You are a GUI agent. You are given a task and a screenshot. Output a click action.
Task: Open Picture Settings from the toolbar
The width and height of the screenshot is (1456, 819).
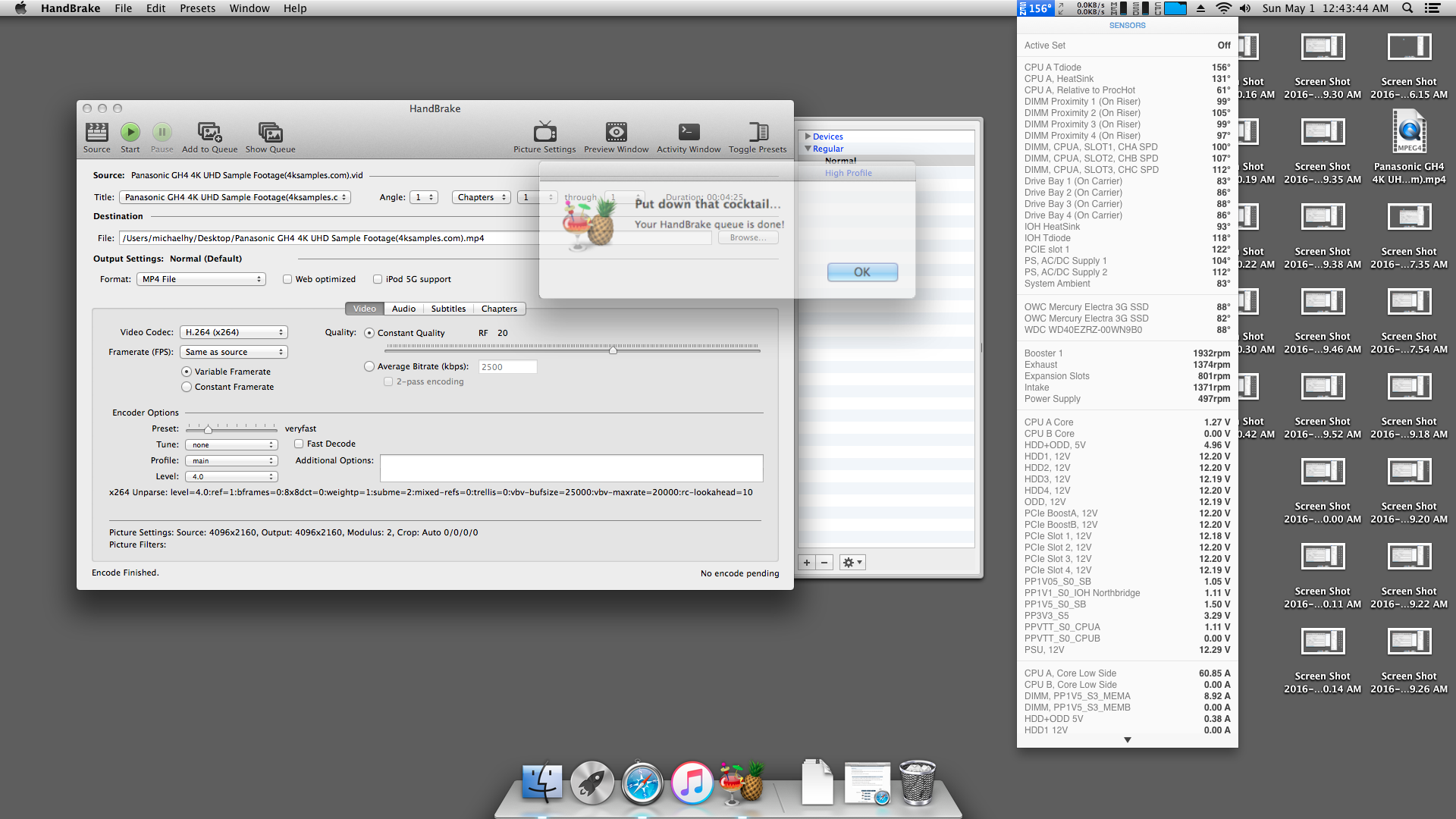[x=544, y=137]
